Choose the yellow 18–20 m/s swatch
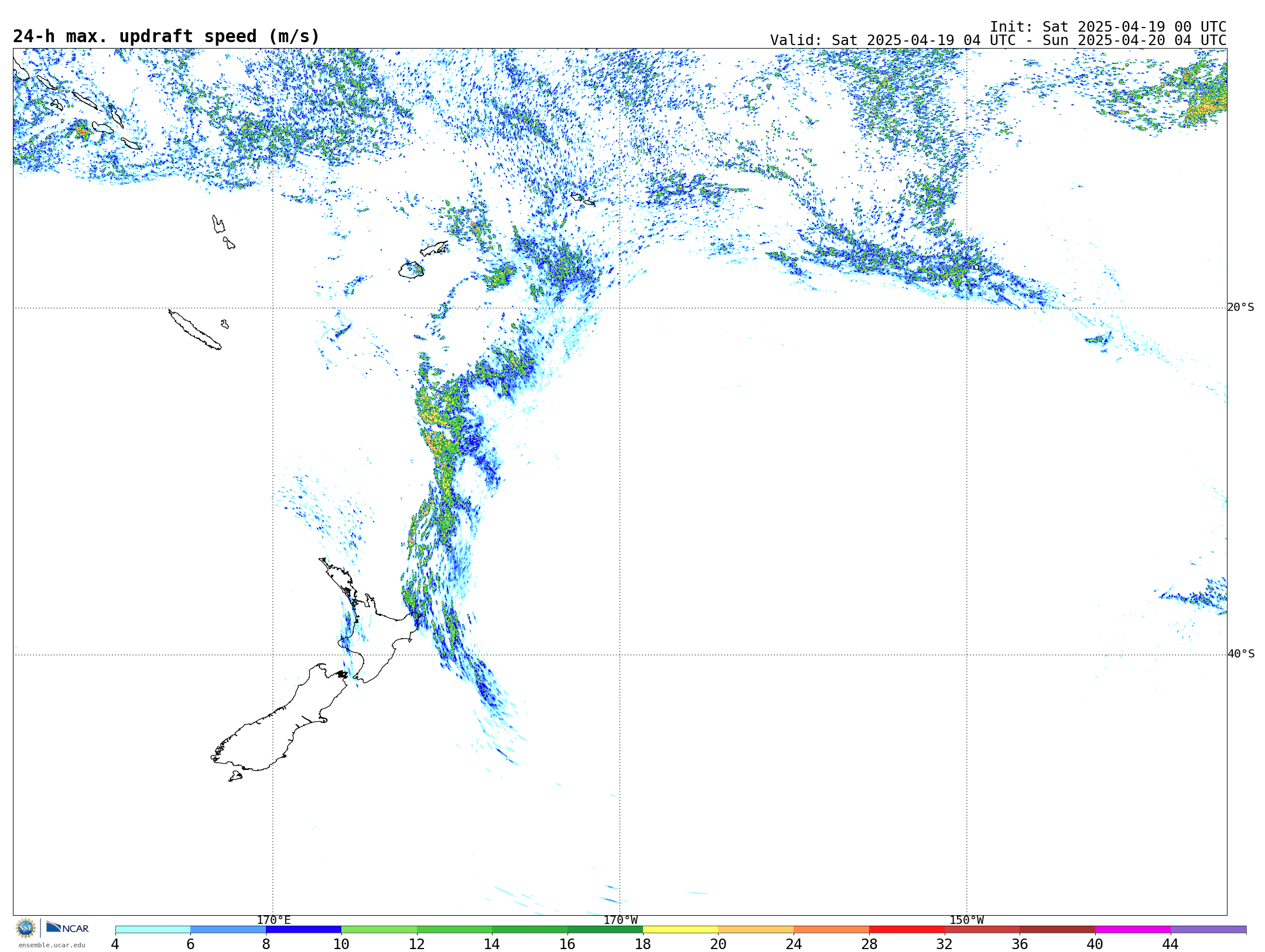The height and width of the screenshot is (952, 1265). pos(681,929)
